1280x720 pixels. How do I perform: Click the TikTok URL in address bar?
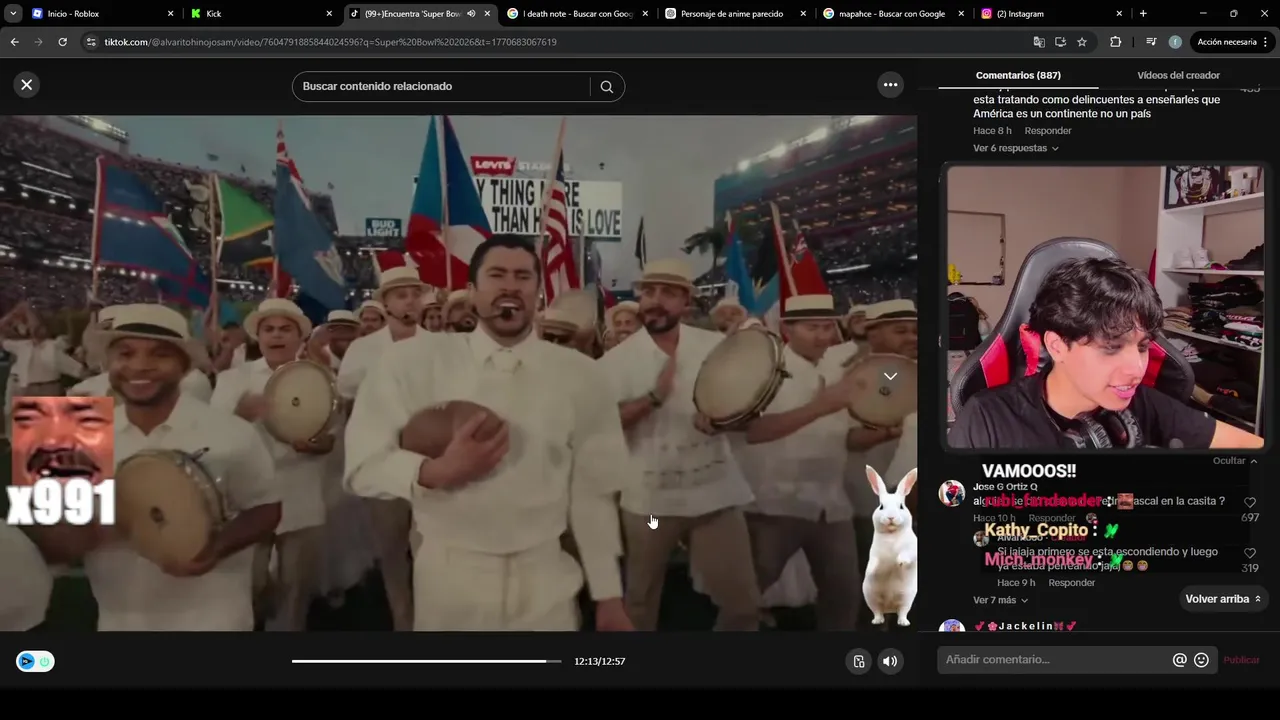(330, 42)
